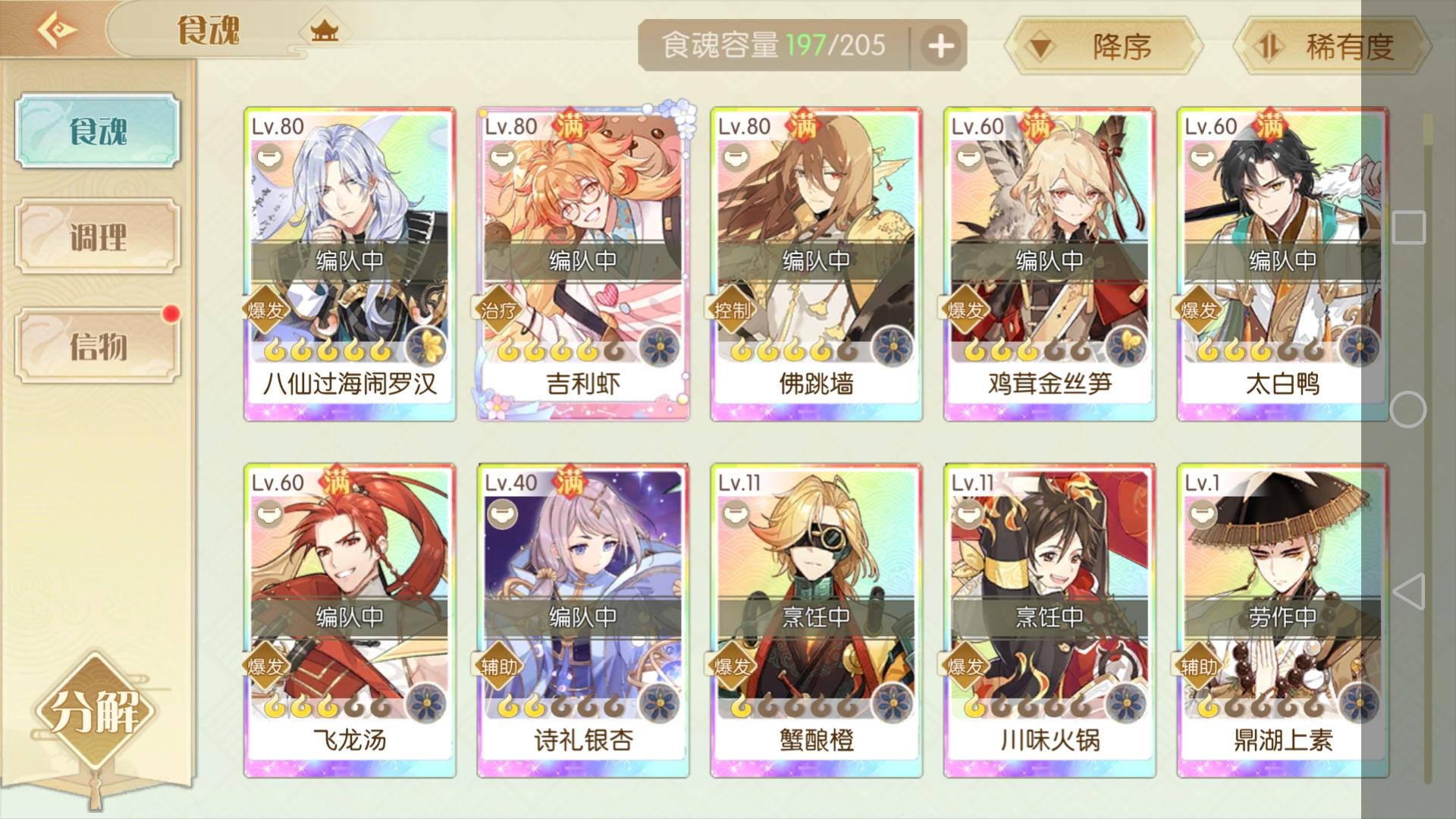Select the 蟹酿橙 card

[816, 620]
